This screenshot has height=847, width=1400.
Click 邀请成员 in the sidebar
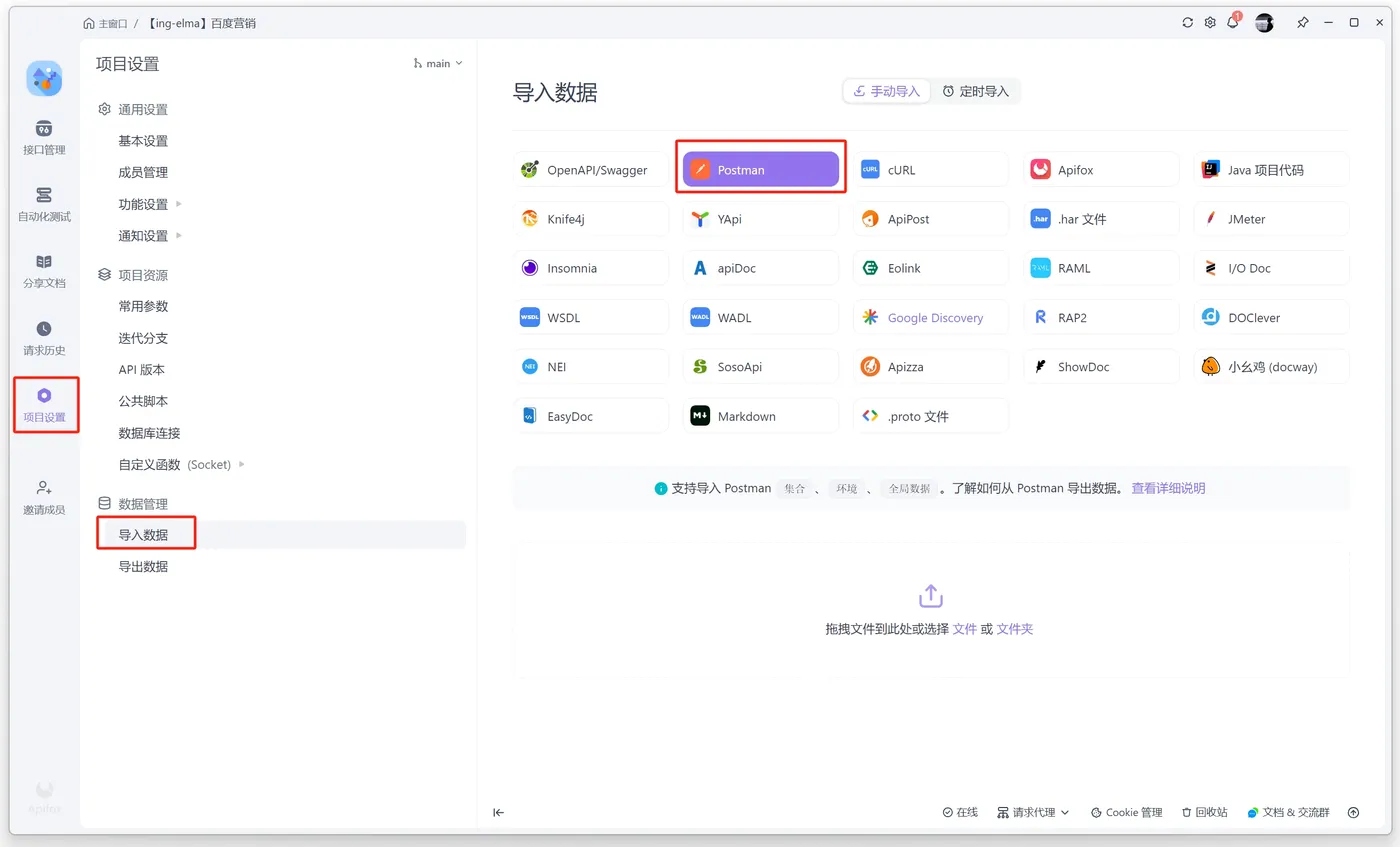(44, 497)
